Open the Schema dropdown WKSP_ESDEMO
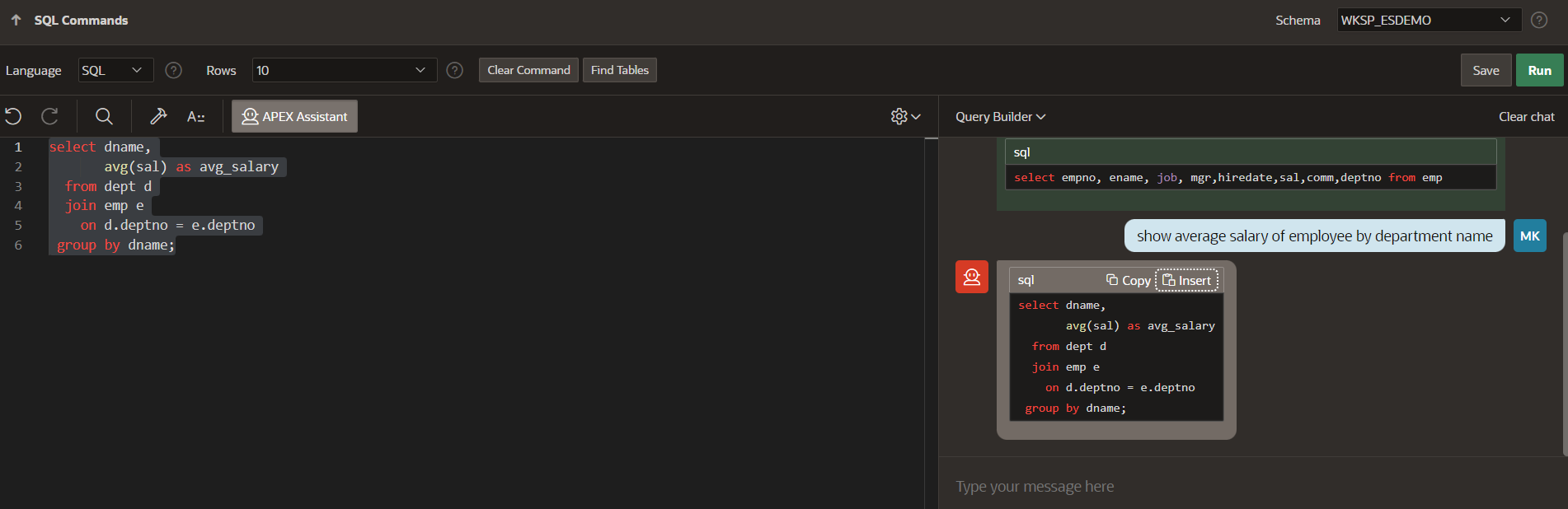The image size is (1568, 509). tap(1428, 20)
